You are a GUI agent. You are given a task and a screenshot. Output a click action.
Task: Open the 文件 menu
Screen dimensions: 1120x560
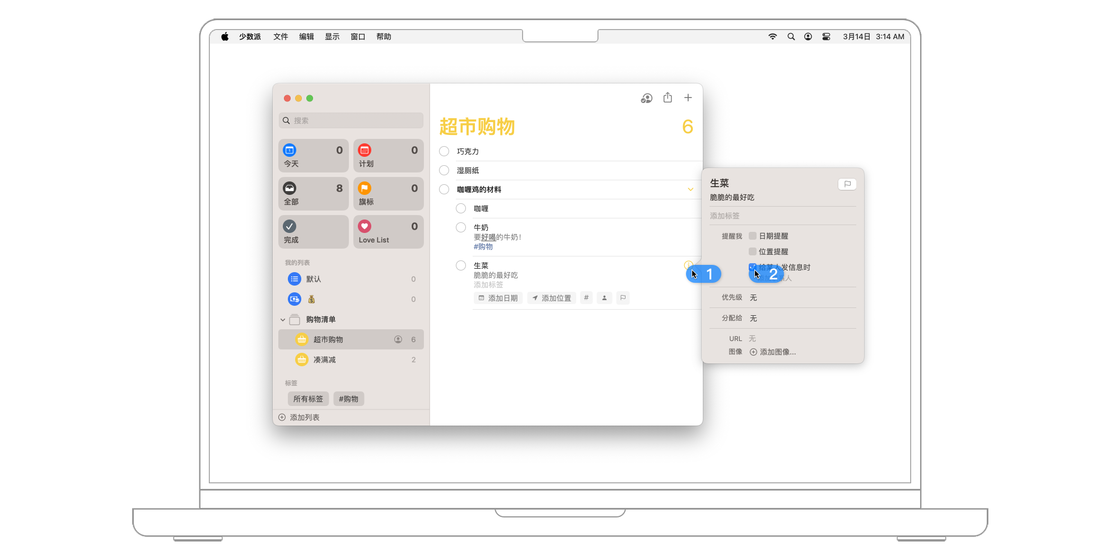(281, 36)
